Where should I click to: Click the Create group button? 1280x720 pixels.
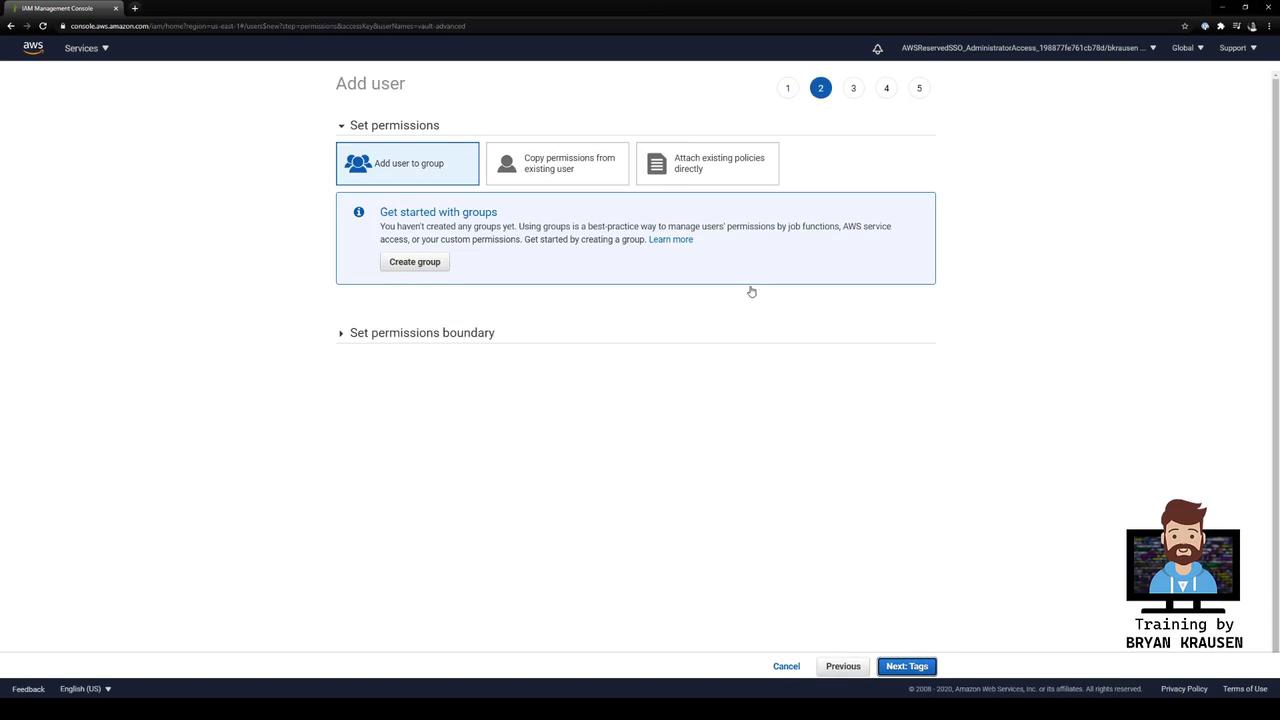(415, 262)
